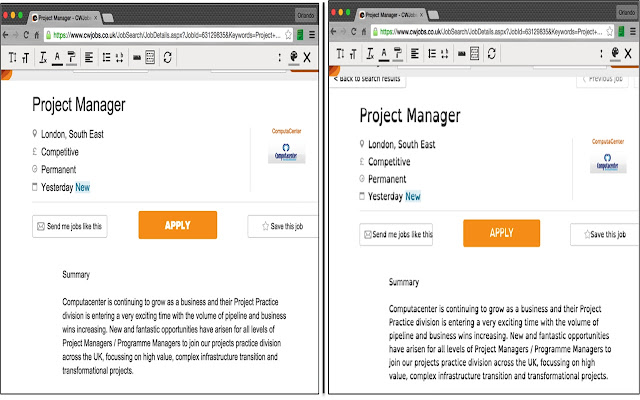Open the Chrome hamburger menu in left window

click(312, 35)
